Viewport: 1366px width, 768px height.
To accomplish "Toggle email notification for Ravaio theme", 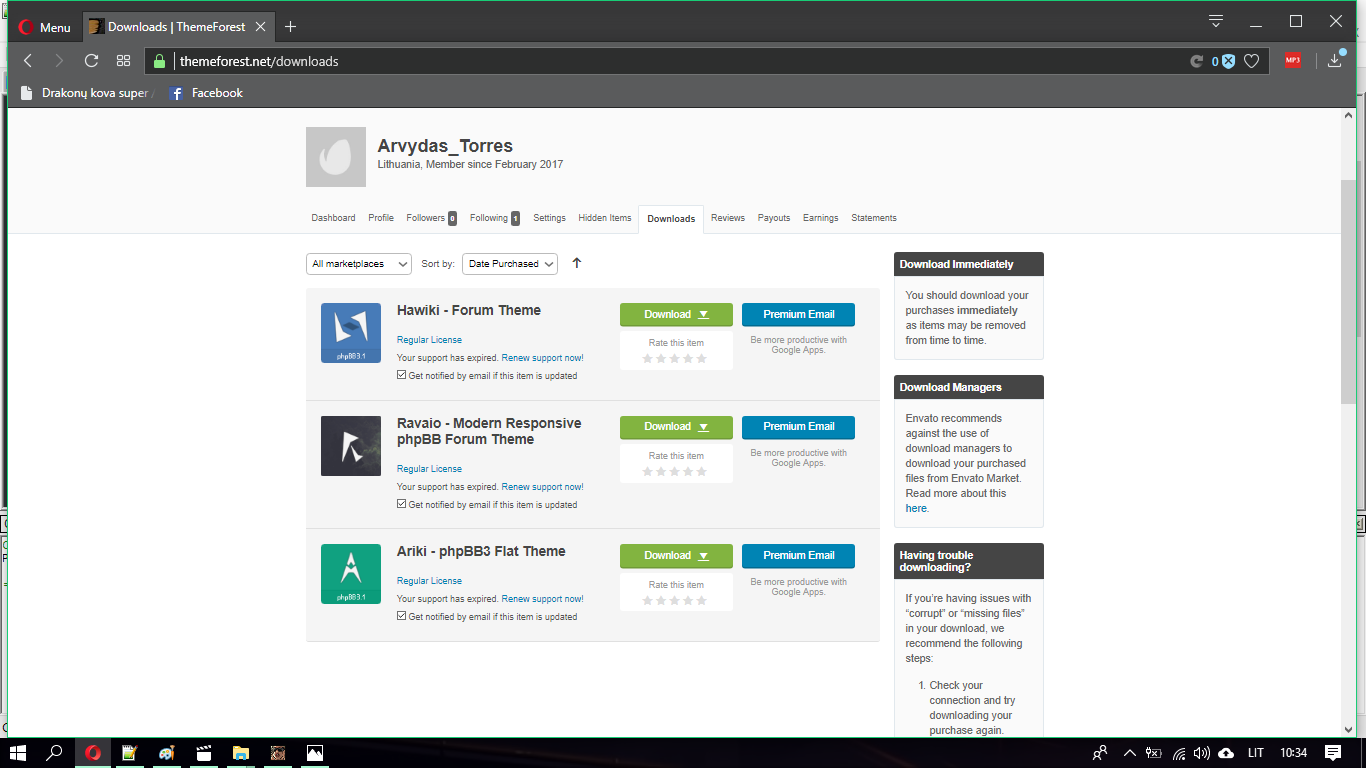I will [x=402, y=505].
